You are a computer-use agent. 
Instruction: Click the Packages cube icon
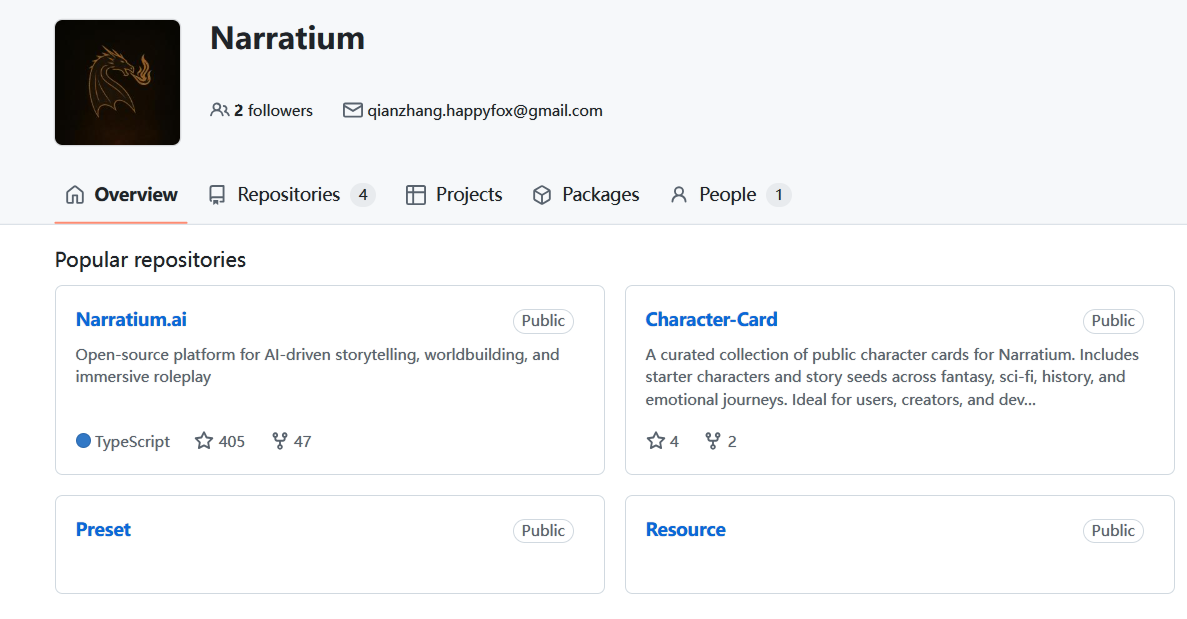click(542, 195)
